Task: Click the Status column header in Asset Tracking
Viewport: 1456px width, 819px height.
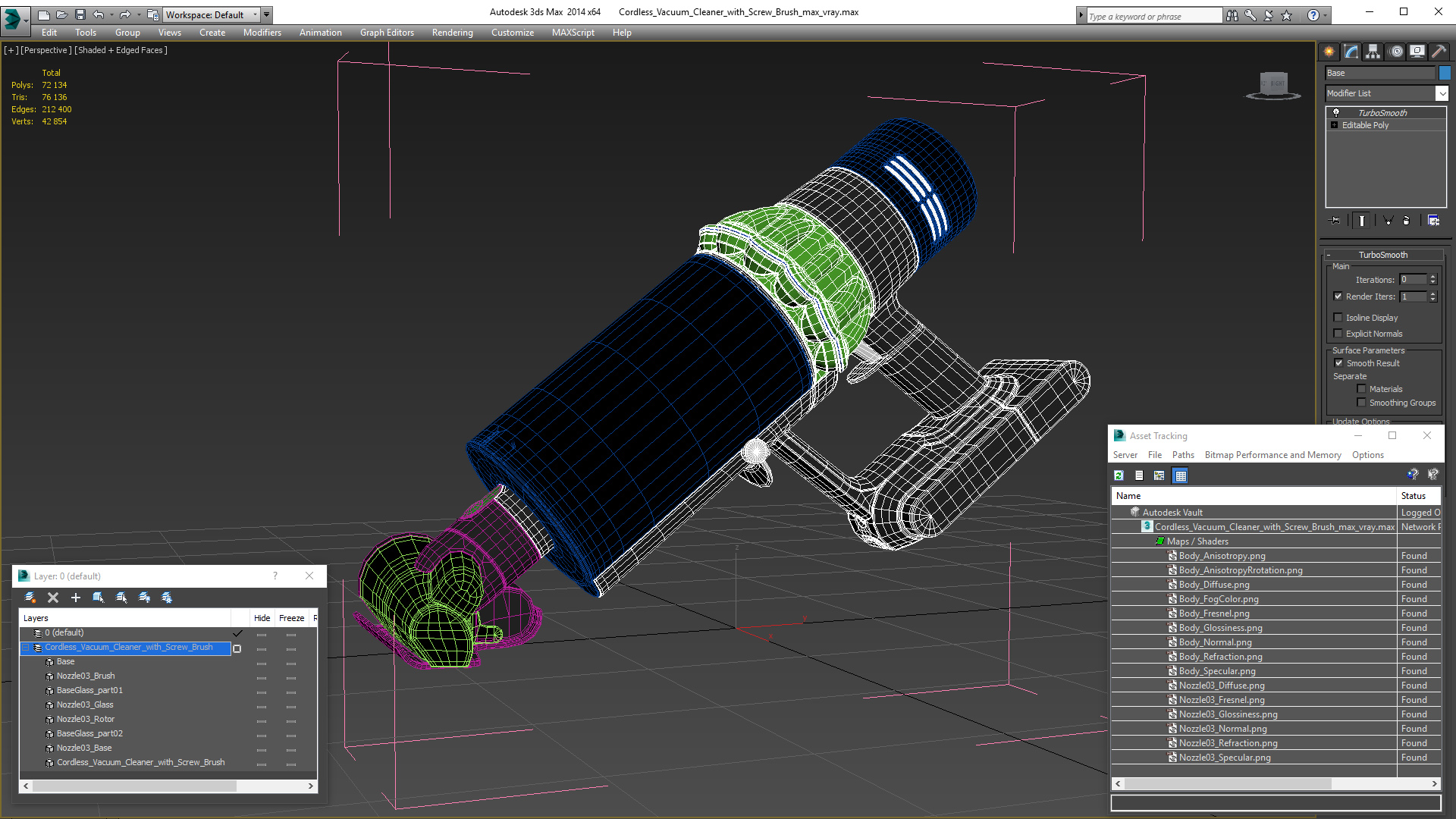Action: coord(1418,496)
